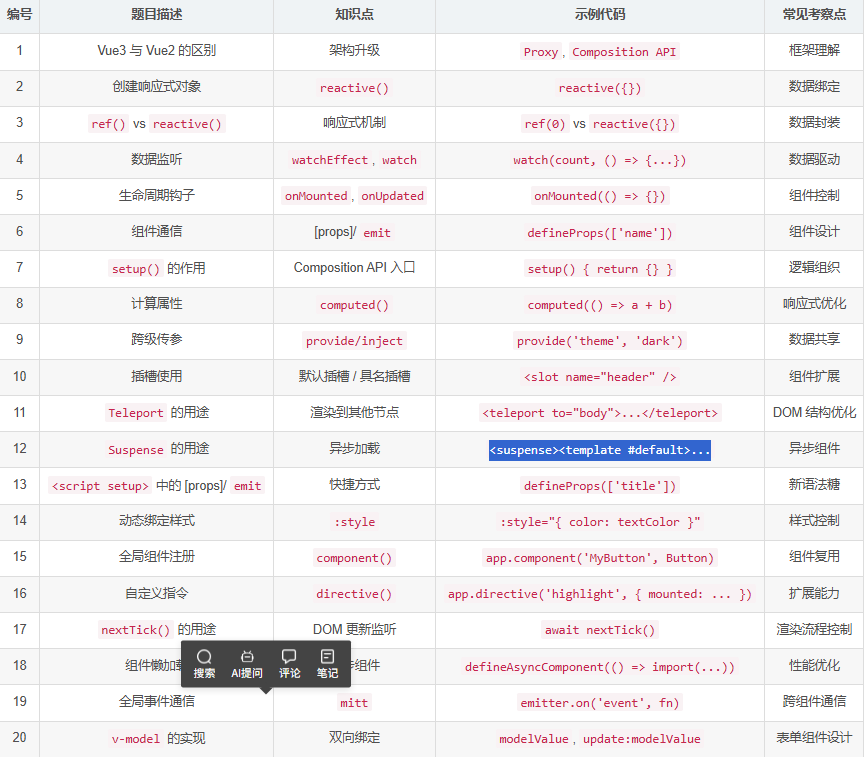864x757 pixels.
Task: Click 'ref(0)' code in row 3
Action: [544, 124]
